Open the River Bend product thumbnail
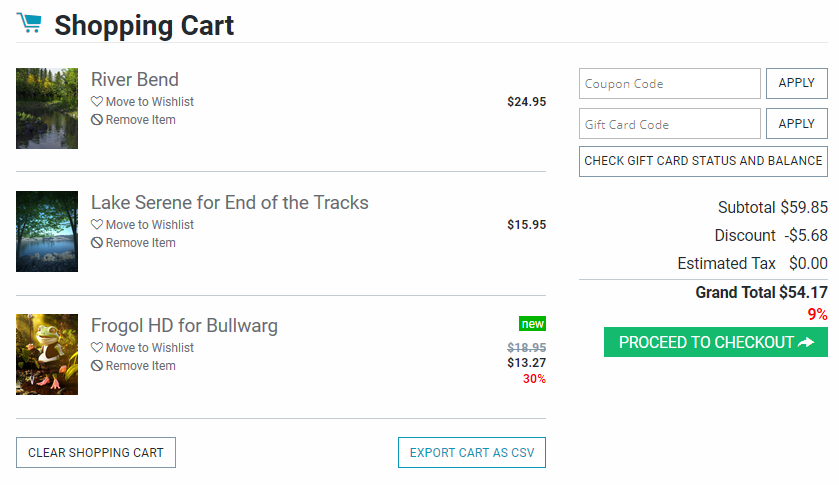 coord(47,108)
